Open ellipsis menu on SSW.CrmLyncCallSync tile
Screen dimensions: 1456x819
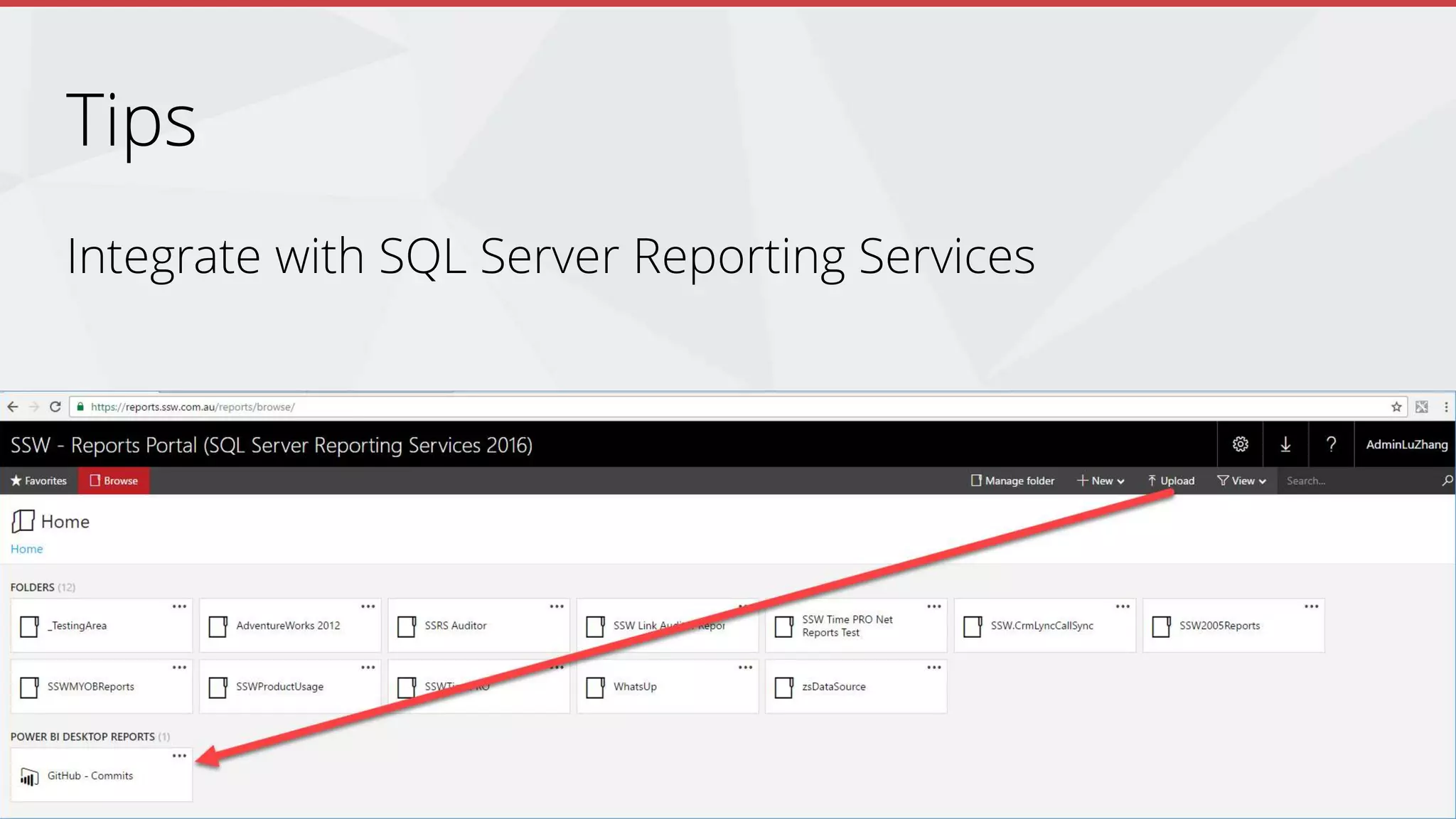pos(1123,606)
